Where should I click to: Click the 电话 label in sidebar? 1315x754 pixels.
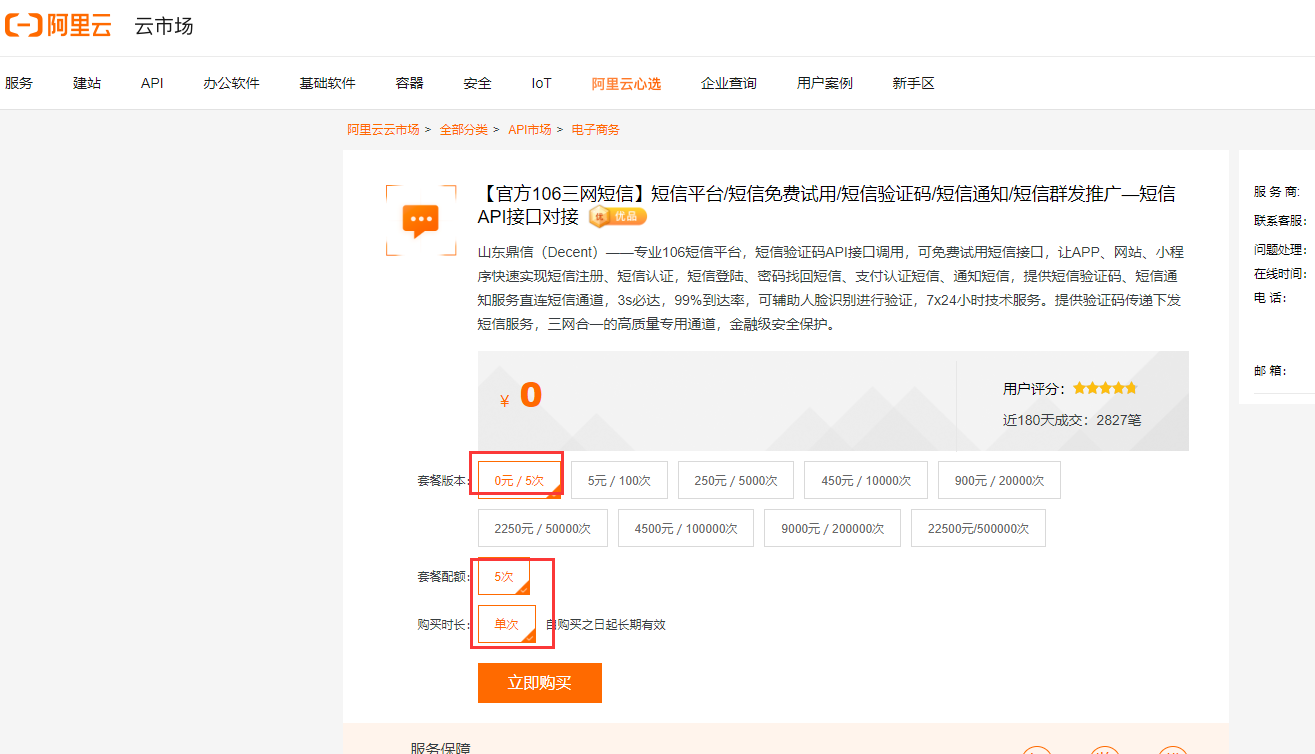coord(1270,298)
